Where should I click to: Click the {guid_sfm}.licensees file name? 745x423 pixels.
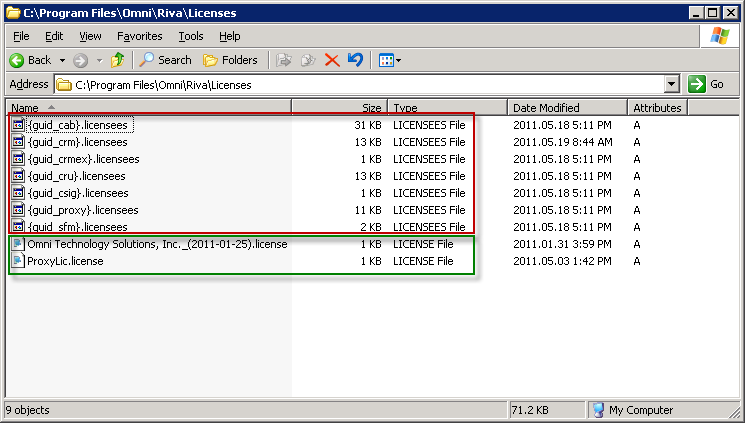pos(78,227)
